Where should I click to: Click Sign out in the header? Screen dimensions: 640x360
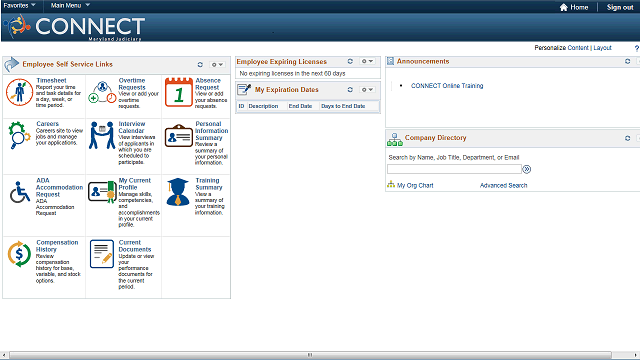pyautogui.click(x=620, y=7)
